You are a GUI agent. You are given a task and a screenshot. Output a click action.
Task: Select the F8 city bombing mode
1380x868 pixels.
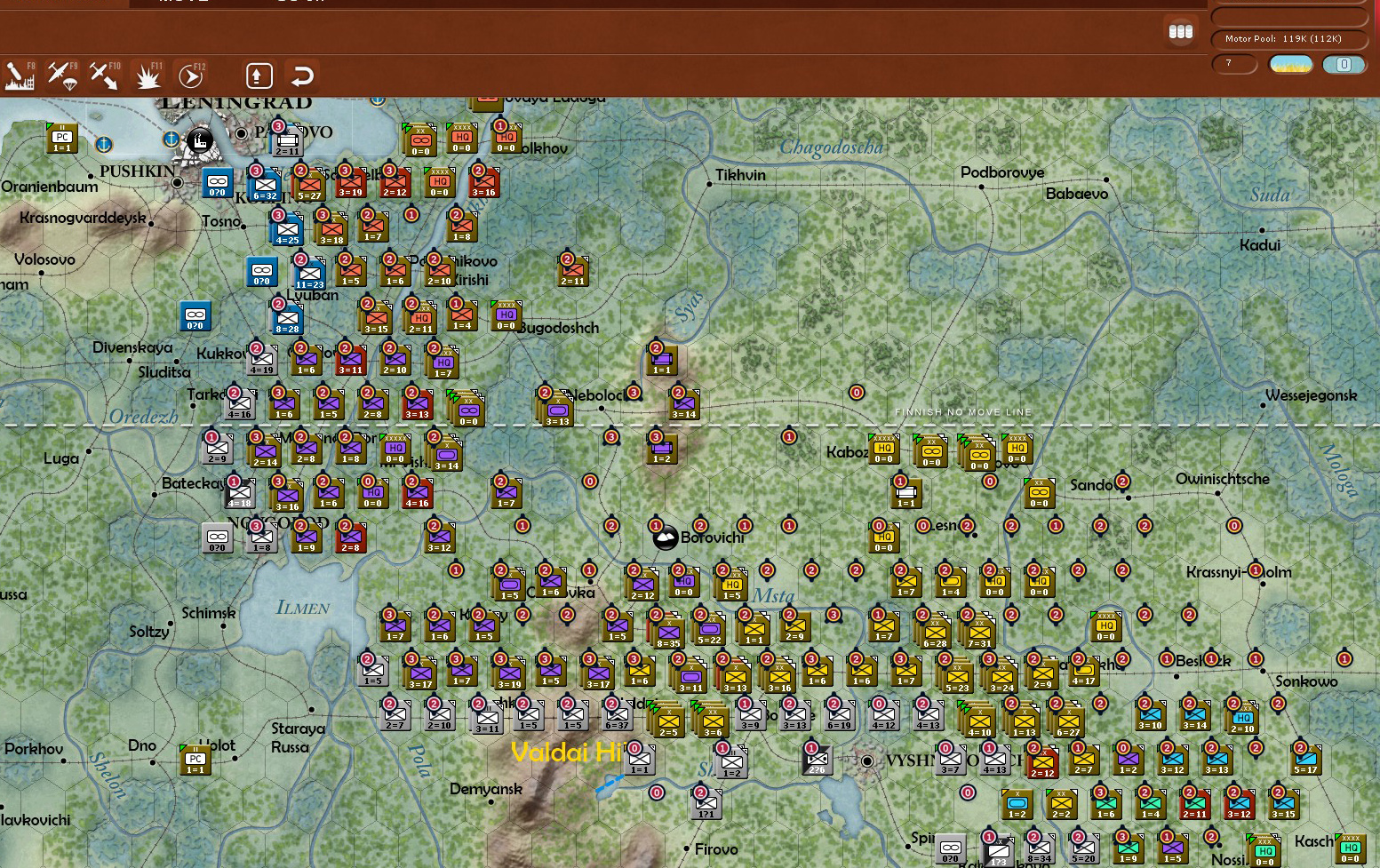[20, 76]
